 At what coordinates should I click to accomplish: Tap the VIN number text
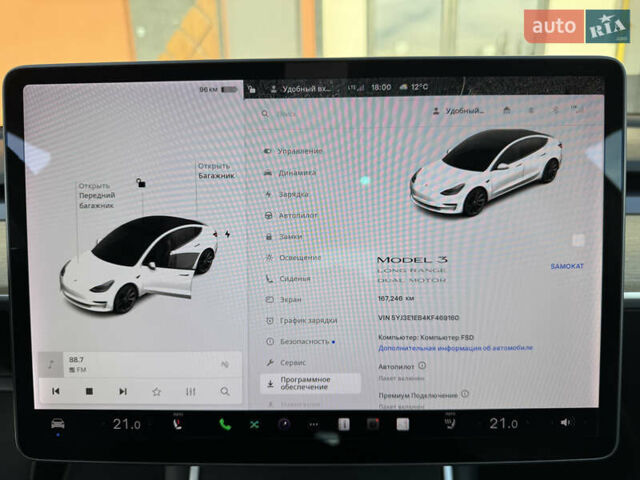(x=418, y=318)
